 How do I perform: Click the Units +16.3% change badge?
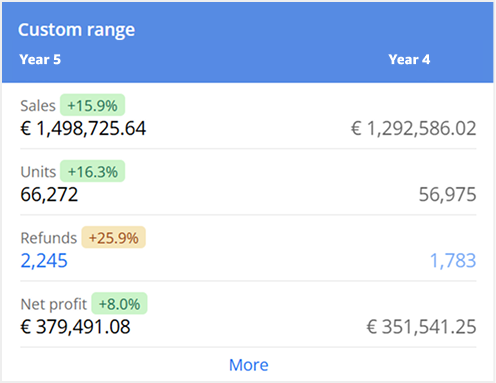coord(92,171)
